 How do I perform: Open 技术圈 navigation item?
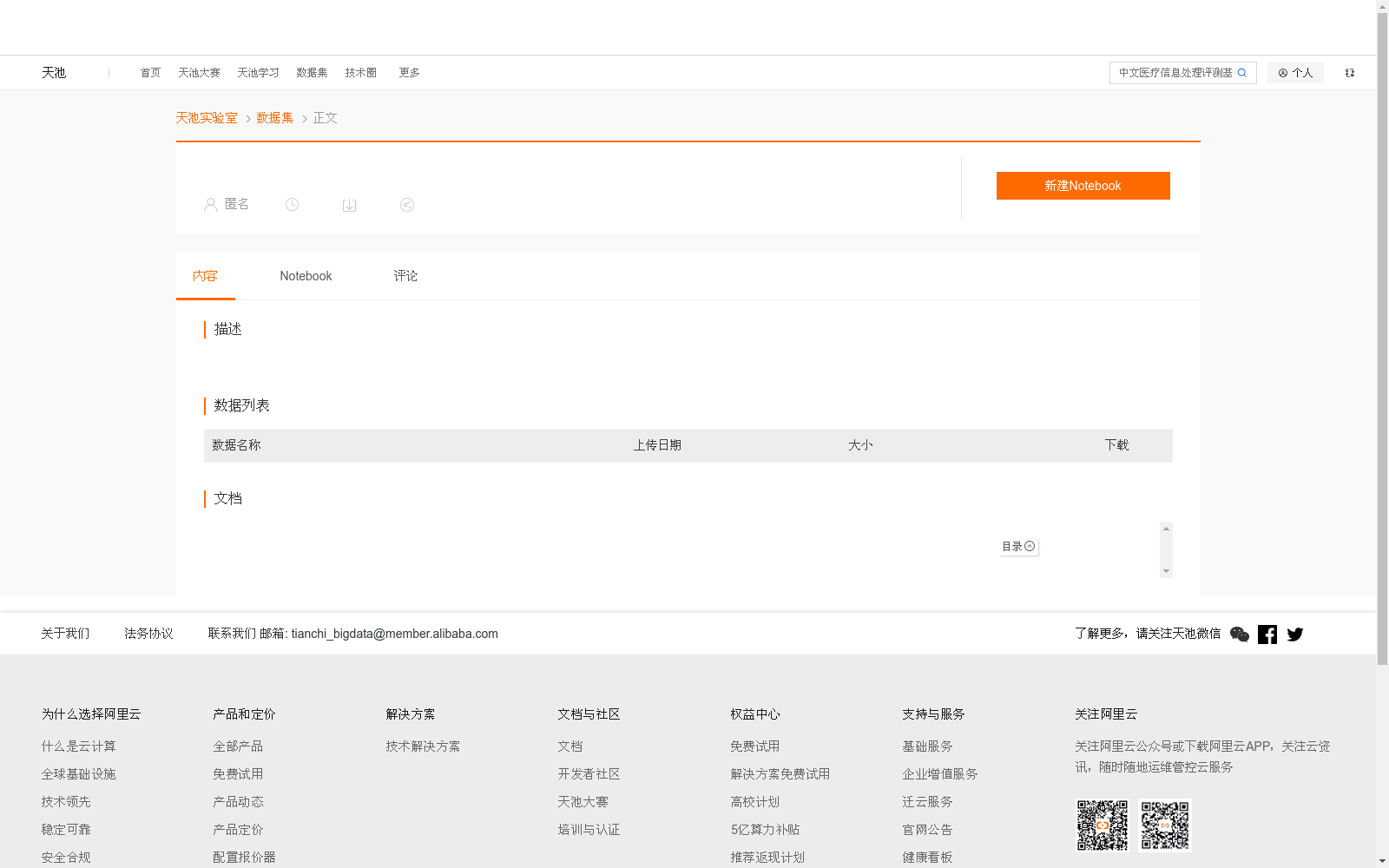tap(360, 73)
